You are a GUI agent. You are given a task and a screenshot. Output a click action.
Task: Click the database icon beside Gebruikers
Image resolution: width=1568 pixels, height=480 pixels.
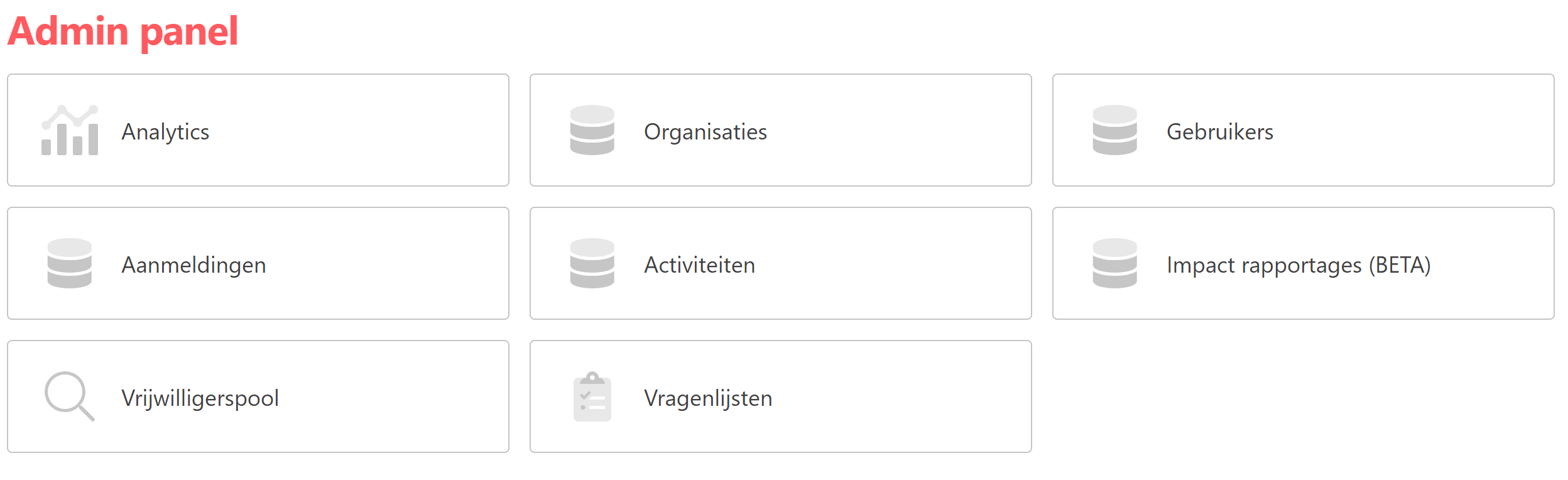(x=1114, y=130)
